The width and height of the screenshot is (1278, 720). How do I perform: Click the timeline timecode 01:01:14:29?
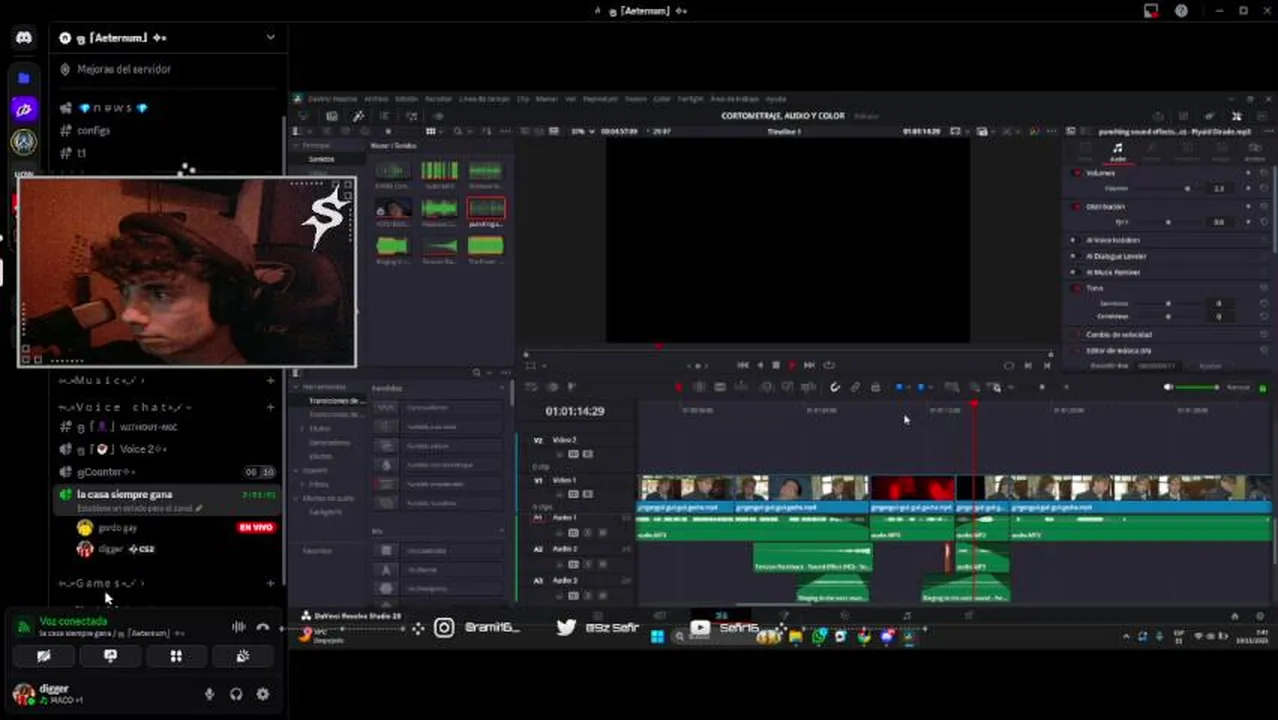pos(574,412)
